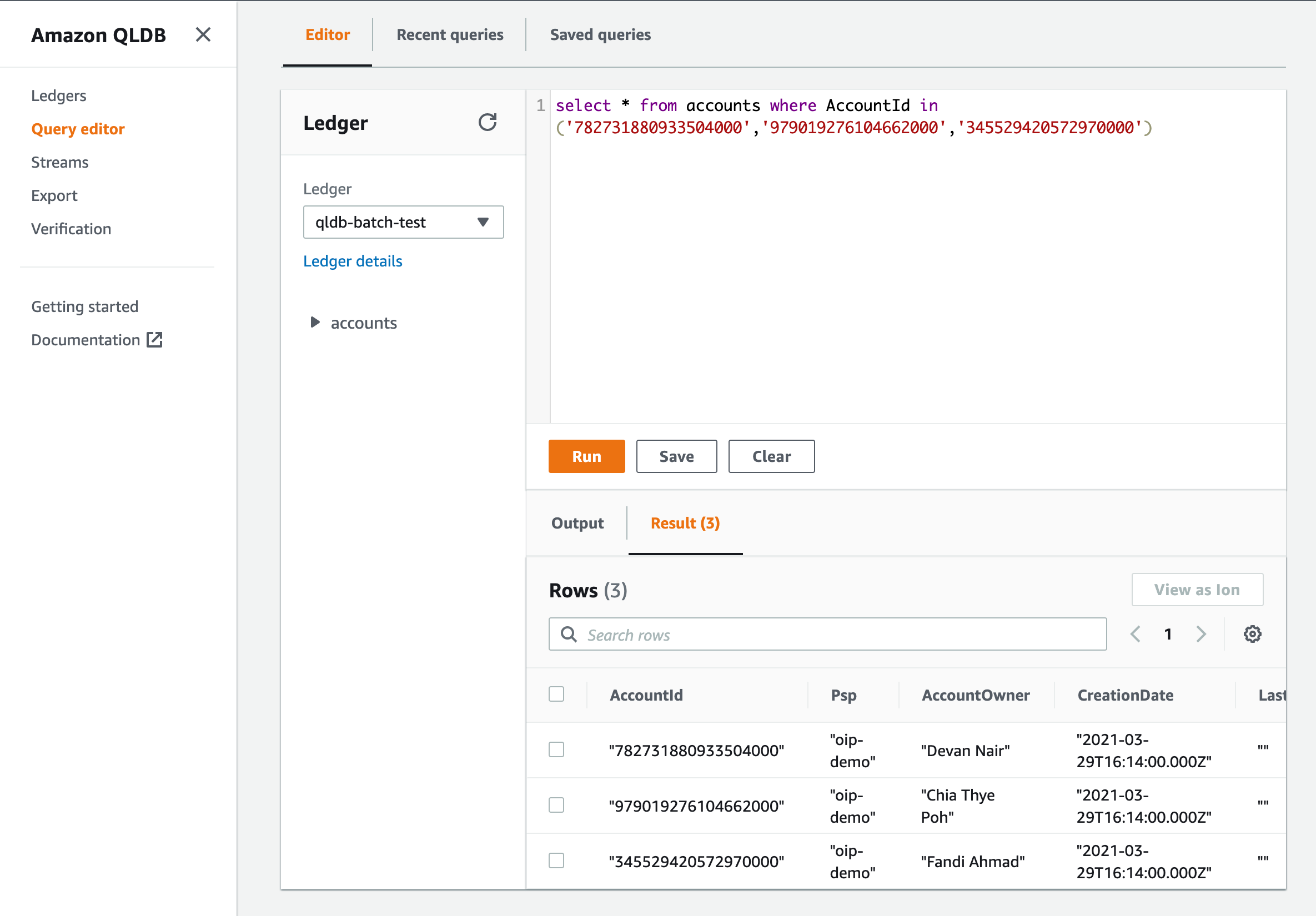Expand the accounts table tree item
Image resolution: width=1316 pixels, height=916 pixels.
(x=315, y=323)
